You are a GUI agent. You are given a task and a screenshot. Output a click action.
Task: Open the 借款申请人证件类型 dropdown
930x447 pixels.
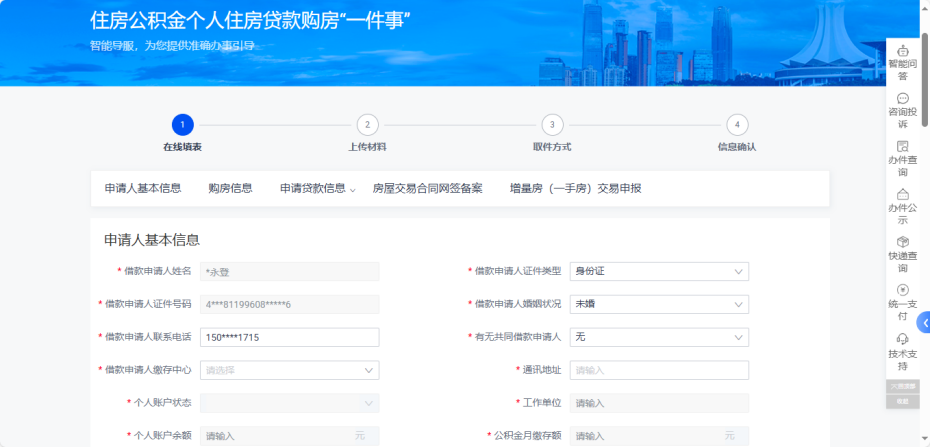(x=658, y=271)
